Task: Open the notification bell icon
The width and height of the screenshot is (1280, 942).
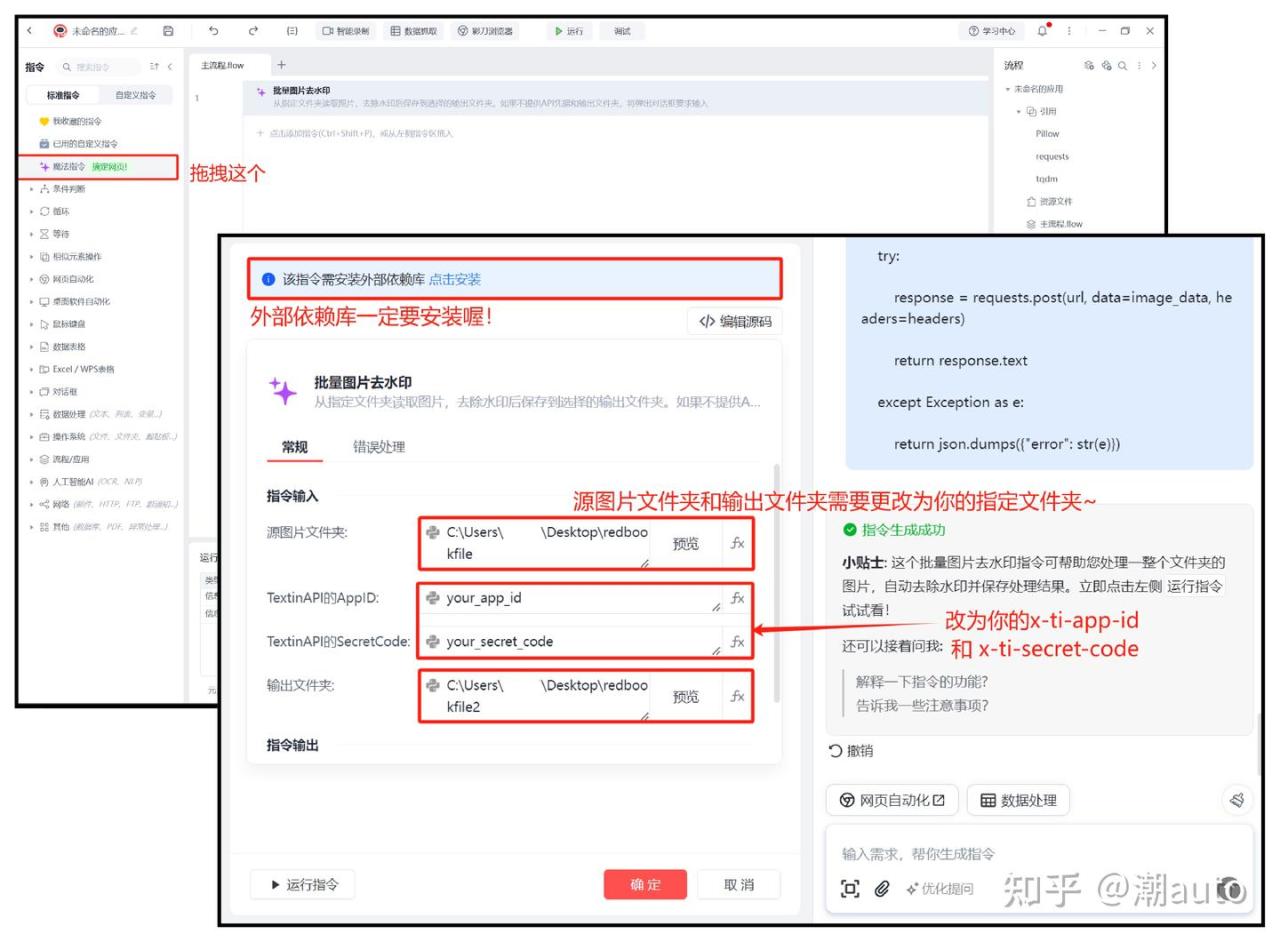Action: pos(1044,31)
